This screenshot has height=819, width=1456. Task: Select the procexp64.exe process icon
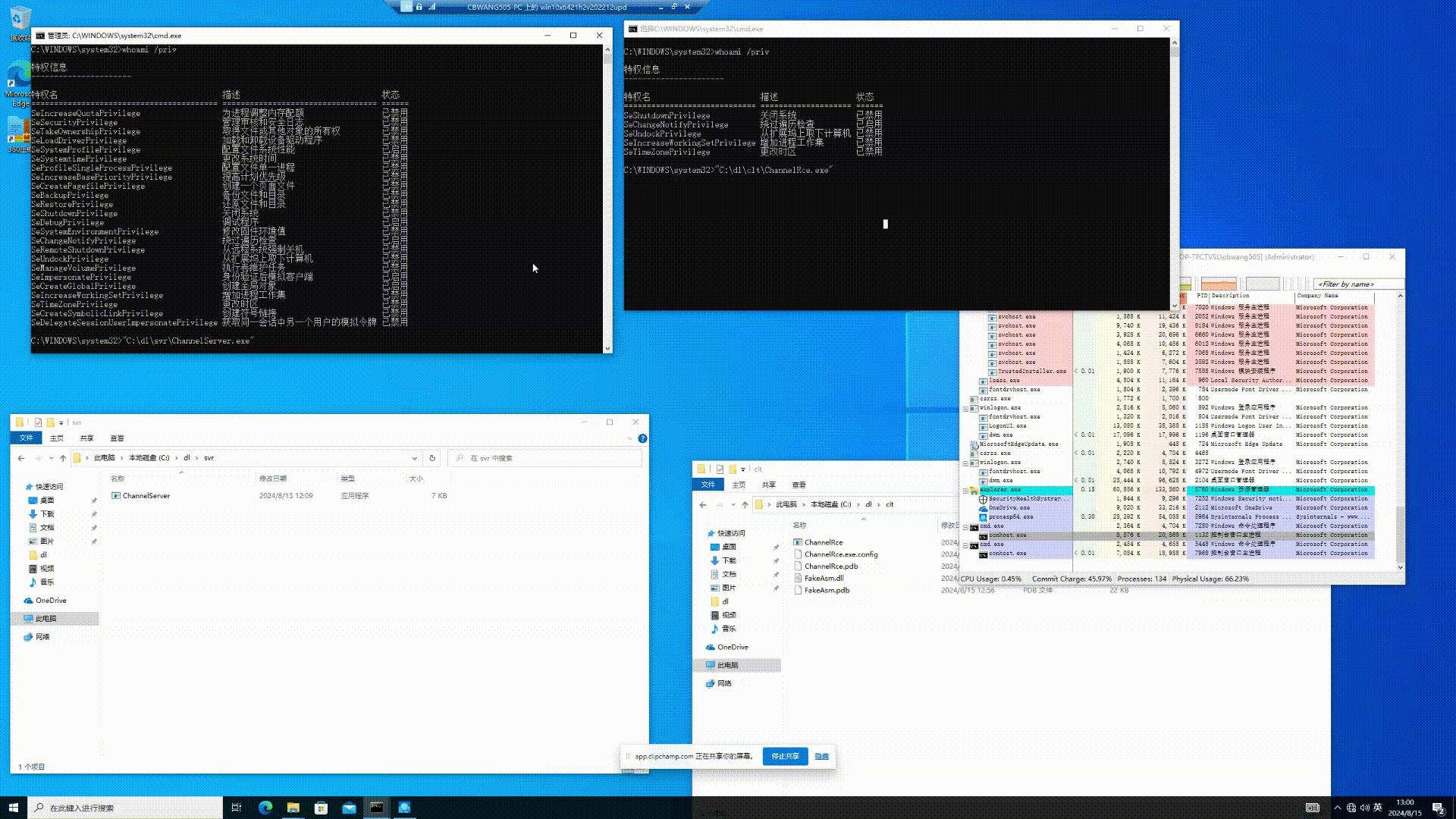(x=984, y=517)
